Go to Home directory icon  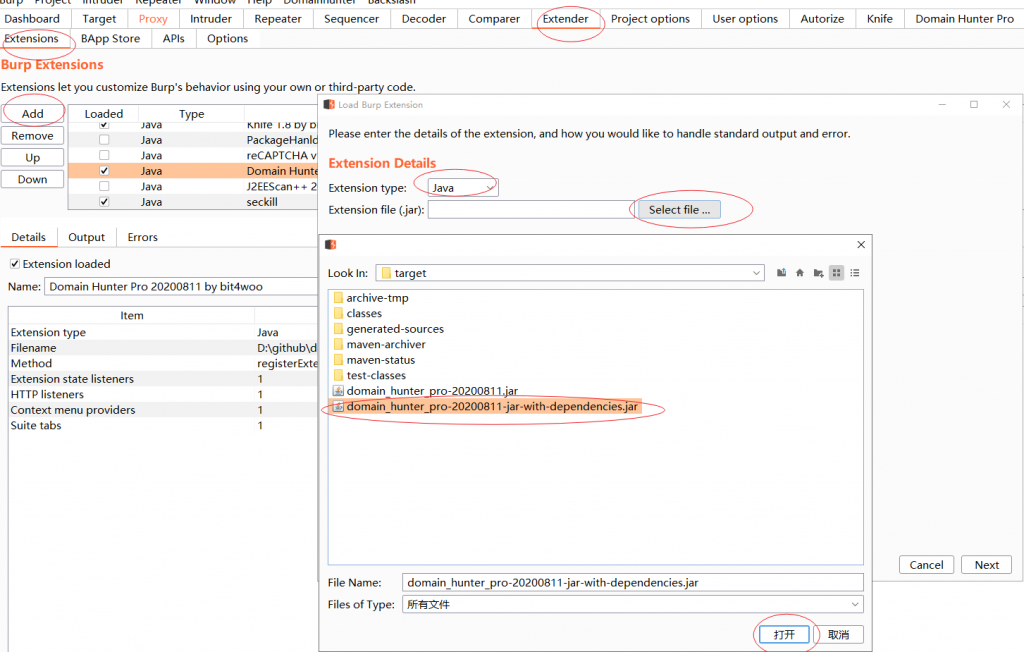click(x=800, y=273)
